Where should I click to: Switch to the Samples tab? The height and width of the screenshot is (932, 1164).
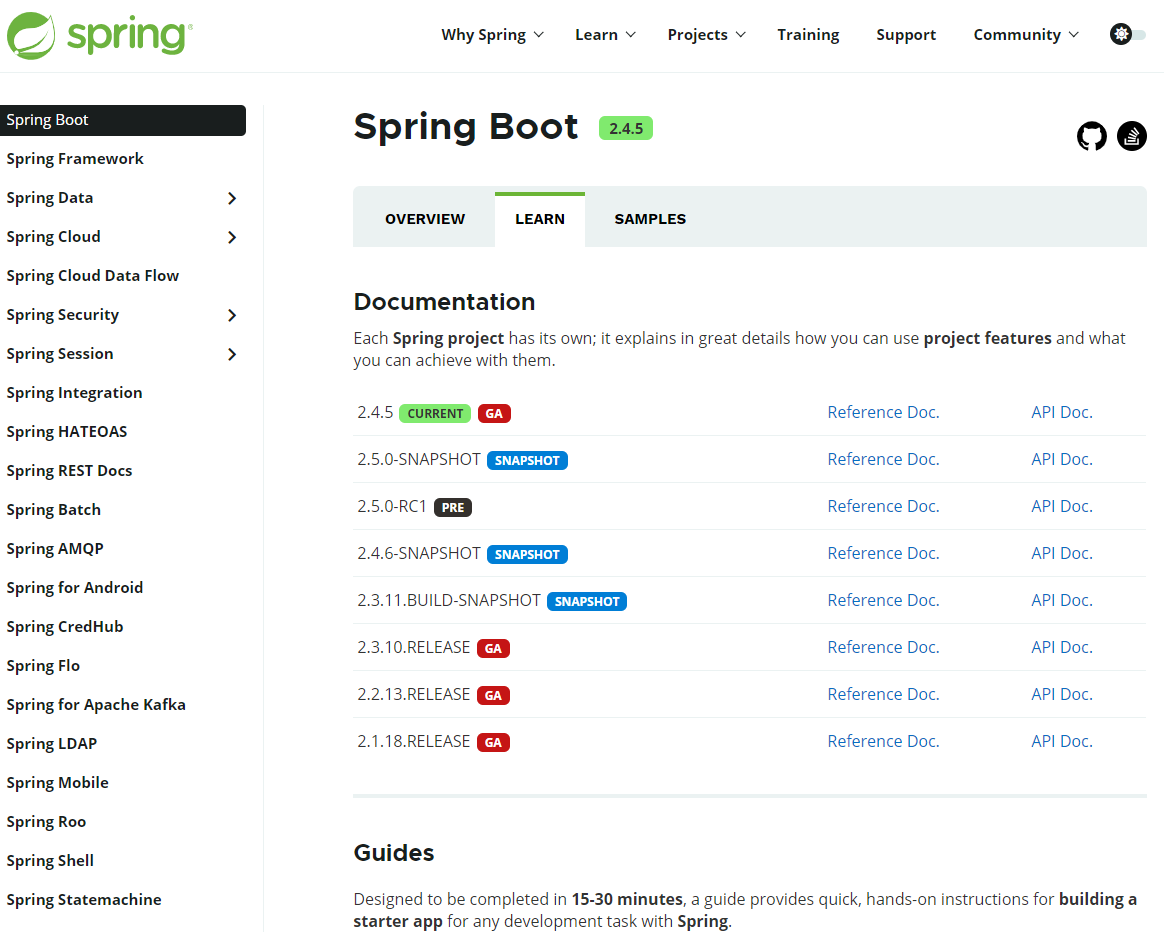[x=650, y=219]
